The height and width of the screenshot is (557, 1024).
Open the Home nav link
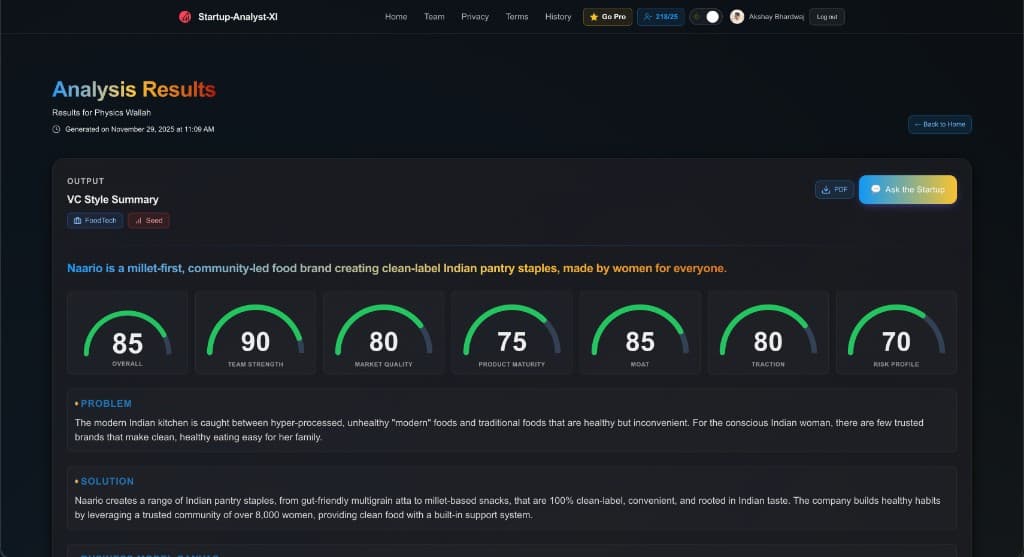[396, 17]
